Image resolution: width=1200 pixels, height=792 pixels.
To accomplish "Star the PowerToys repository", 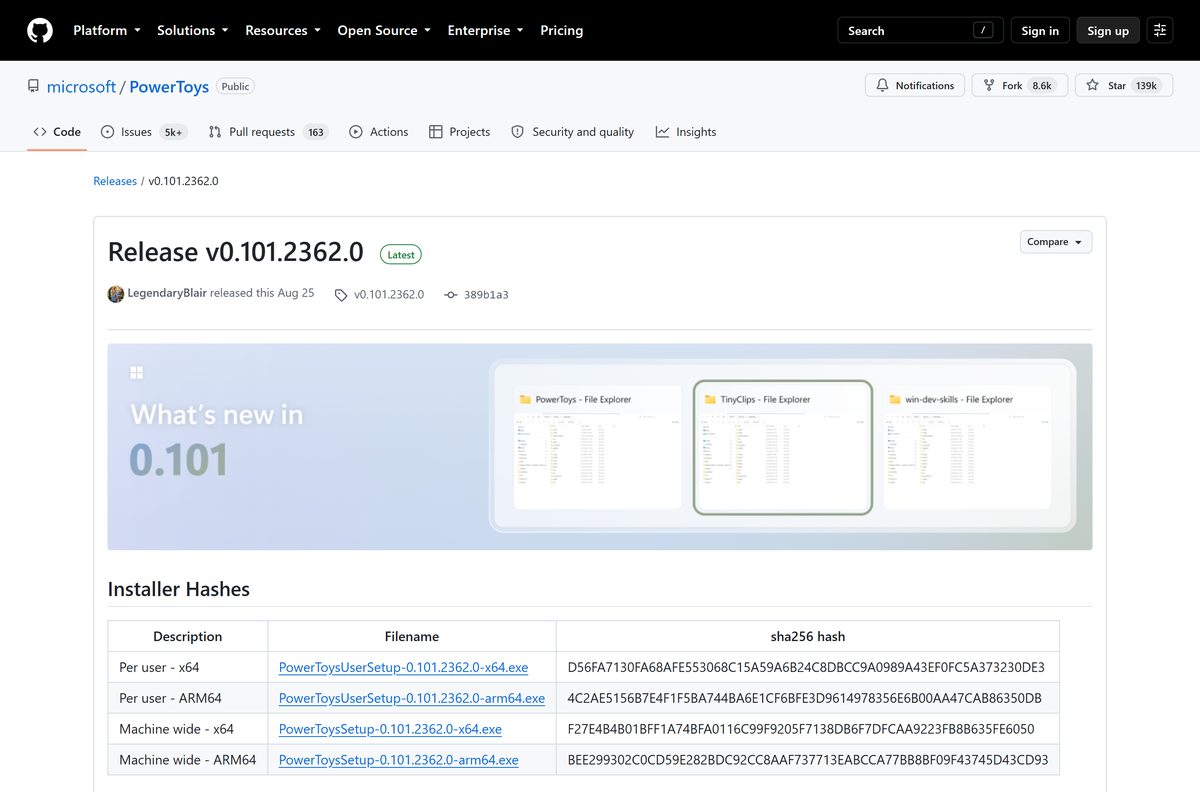I will point(1124,86).
